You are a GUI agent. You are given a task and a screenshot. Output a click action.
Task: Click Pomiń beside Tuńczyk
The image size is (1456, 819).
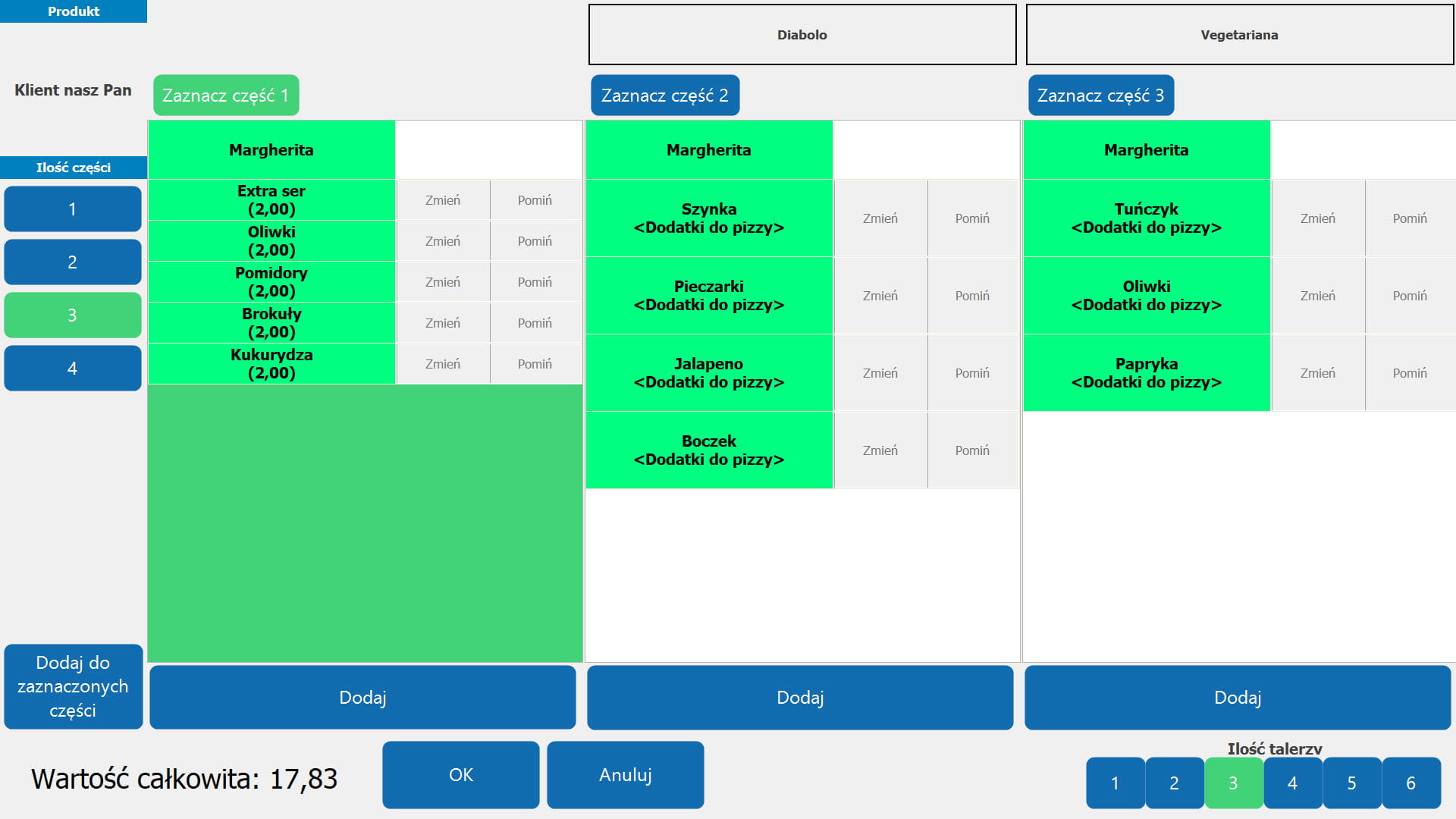(1409, 218)
